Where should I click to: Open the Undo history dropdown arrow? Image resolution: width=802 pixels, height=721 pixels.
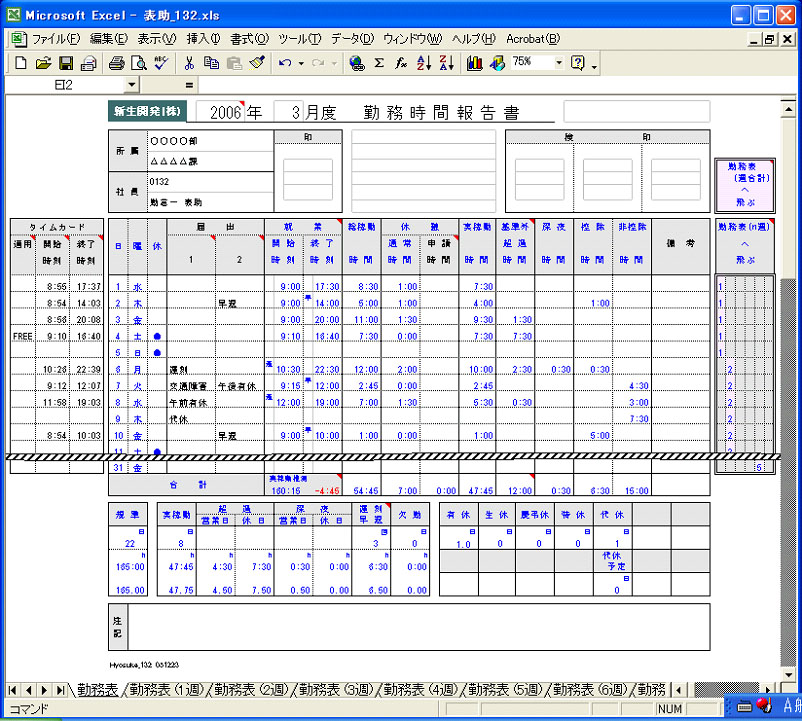coord(301,64)
